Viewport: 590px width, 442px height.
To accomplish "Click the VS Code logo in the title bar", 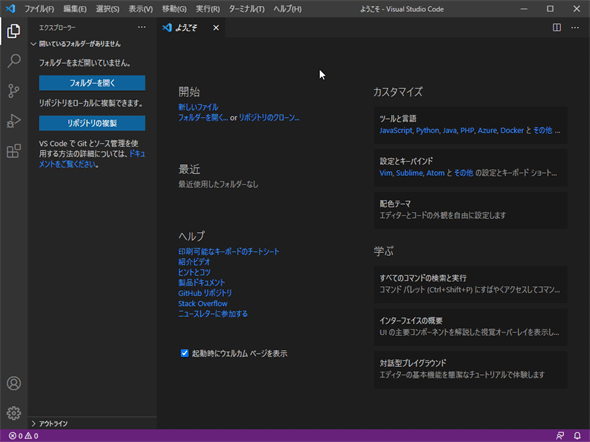I will pyautogui.click(x=11, y=8).
